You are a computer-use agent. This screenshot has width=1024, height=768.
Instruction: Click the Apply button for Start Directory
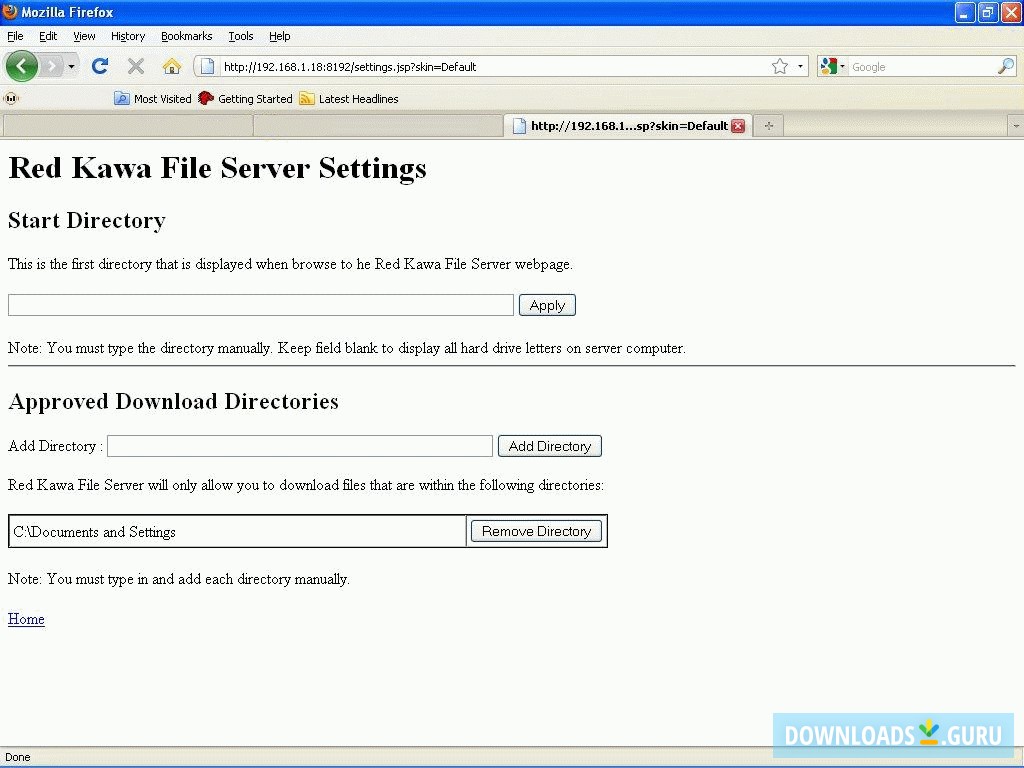pyautogui.click(x=547, y=304)
